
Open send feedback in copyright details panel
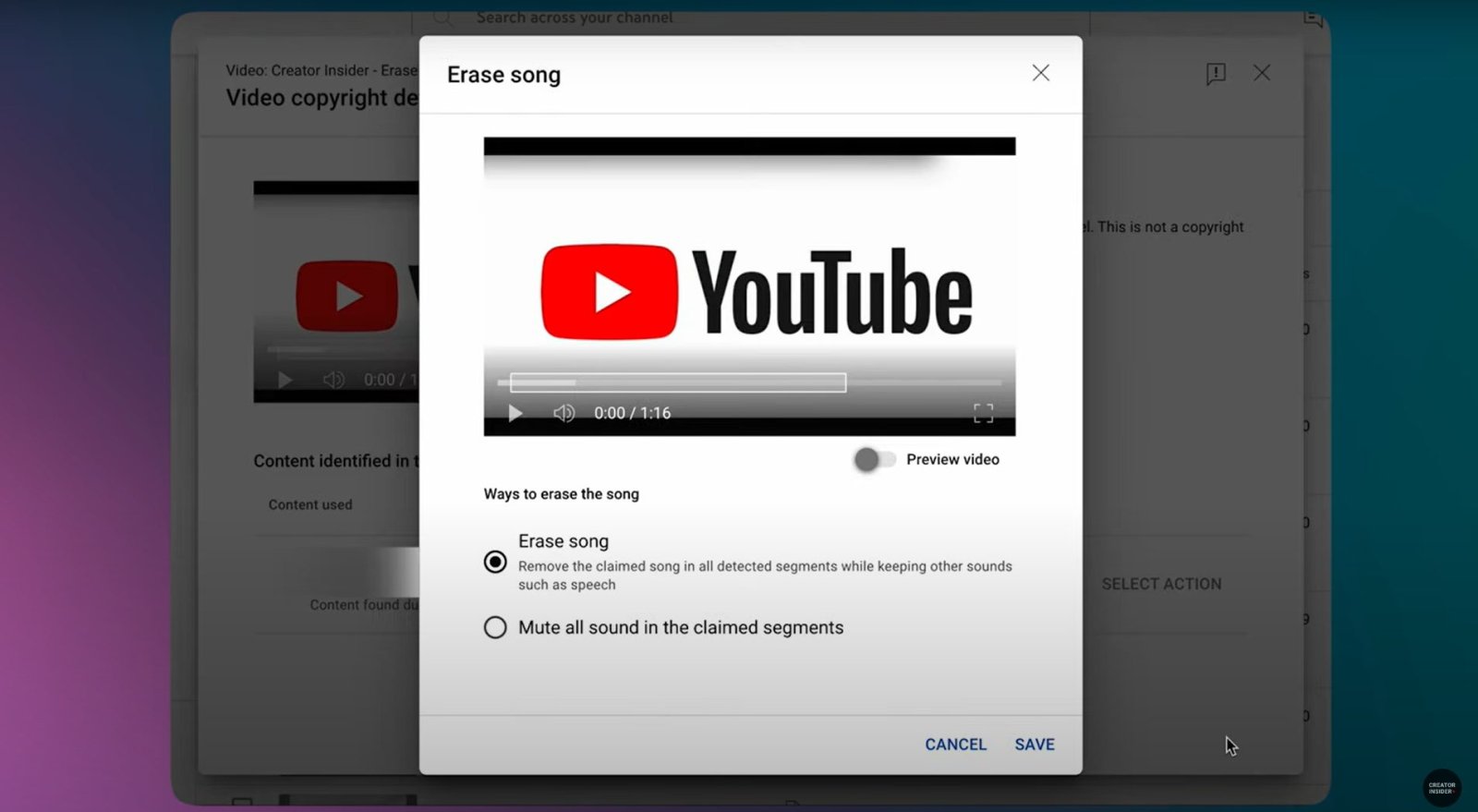[x=1216, y=74]
